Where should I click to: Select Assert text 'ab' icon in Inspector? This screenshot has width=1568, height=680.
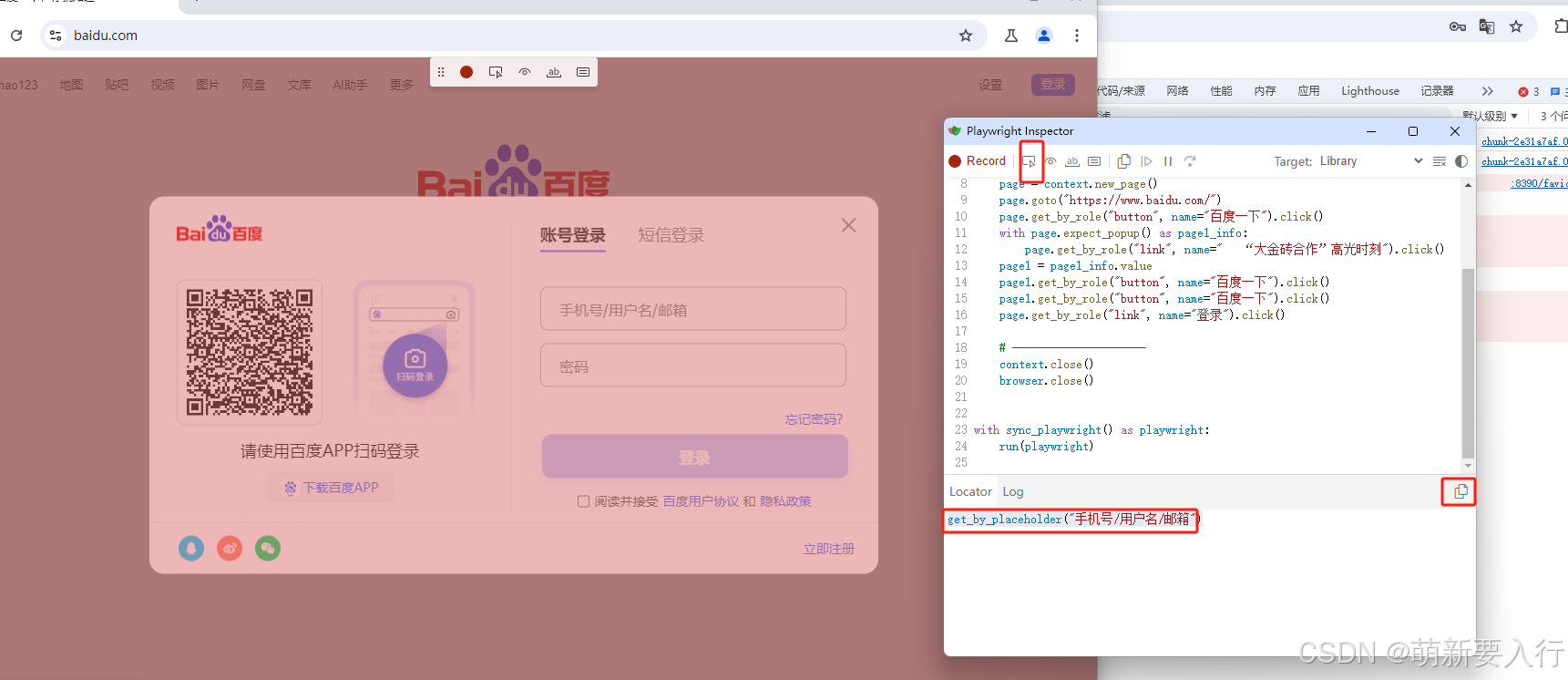coord(1072,161)
